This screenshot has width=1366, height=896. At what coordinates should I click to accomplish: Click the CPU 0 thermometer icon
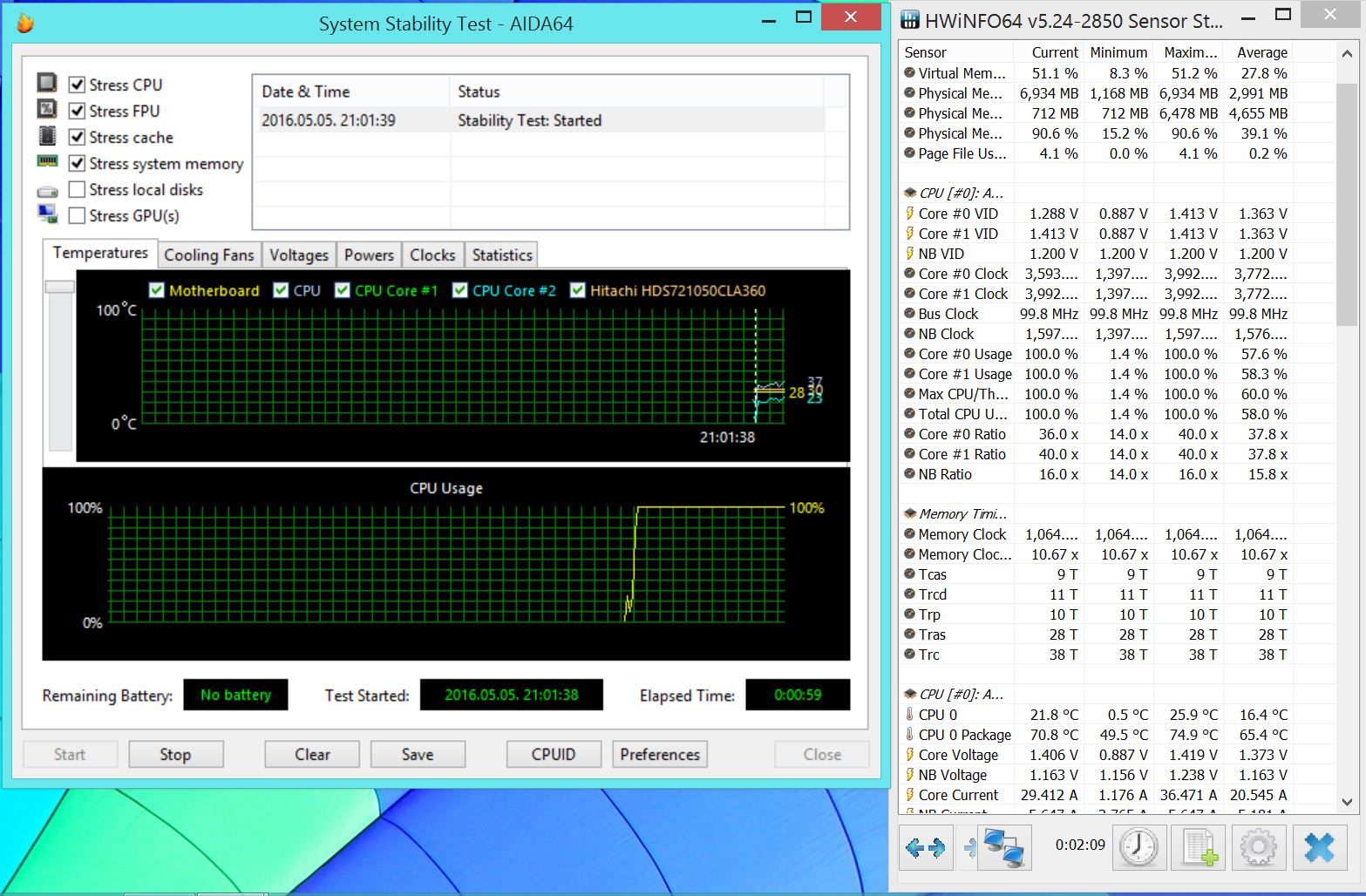[910, 715]
